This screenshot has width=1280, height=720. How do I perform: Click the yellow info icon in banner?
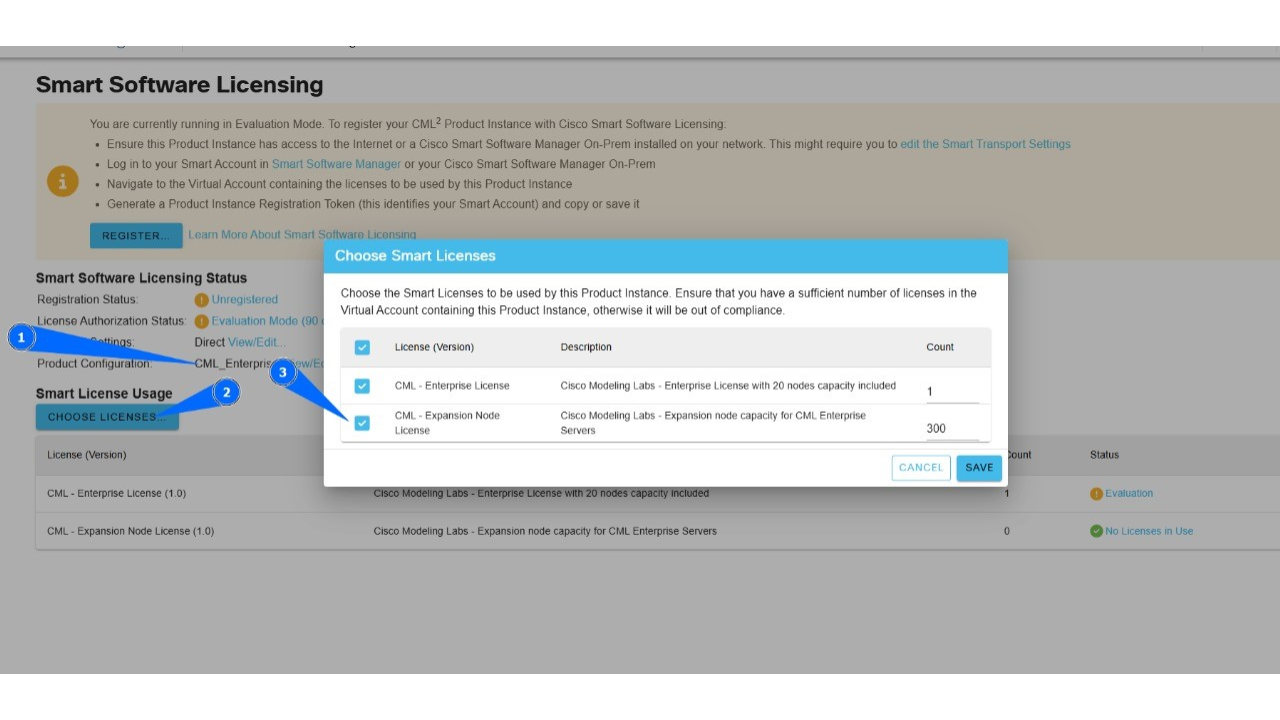point(62,181)
